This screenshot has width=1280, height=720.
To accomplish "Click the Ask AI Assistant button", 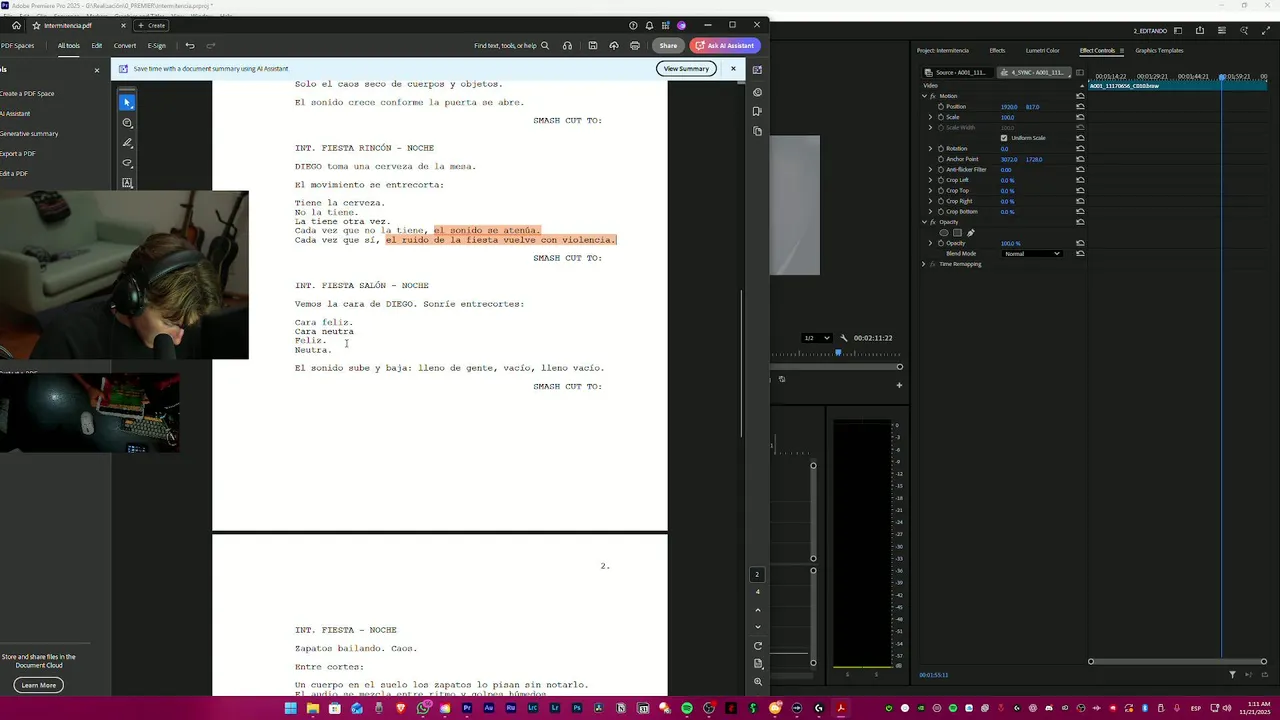I will [x=726, y=45].
